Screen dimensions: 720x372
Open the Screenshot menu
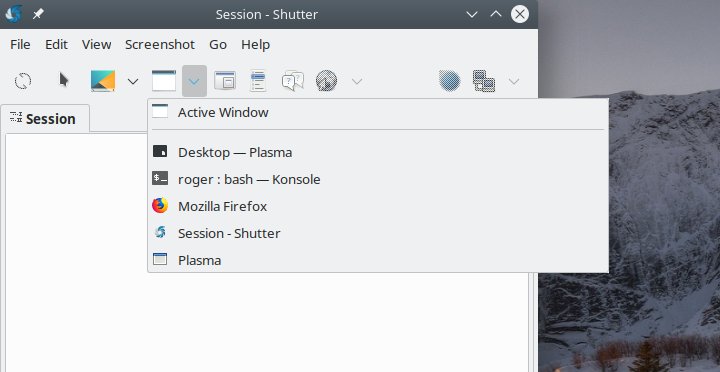click(160, 45)
